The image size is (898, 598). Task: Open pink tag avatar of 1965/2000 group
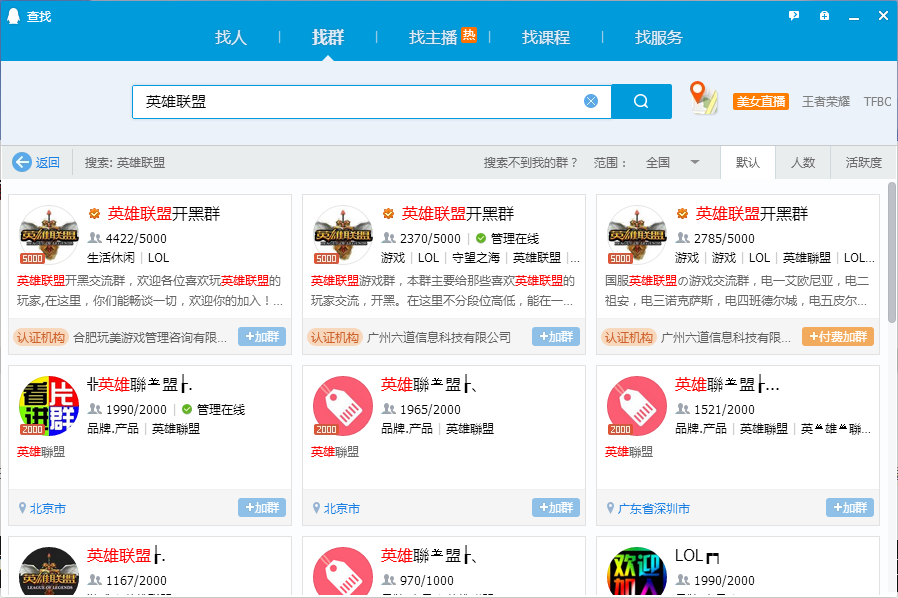pyautogui.click(x=342, y=406)
